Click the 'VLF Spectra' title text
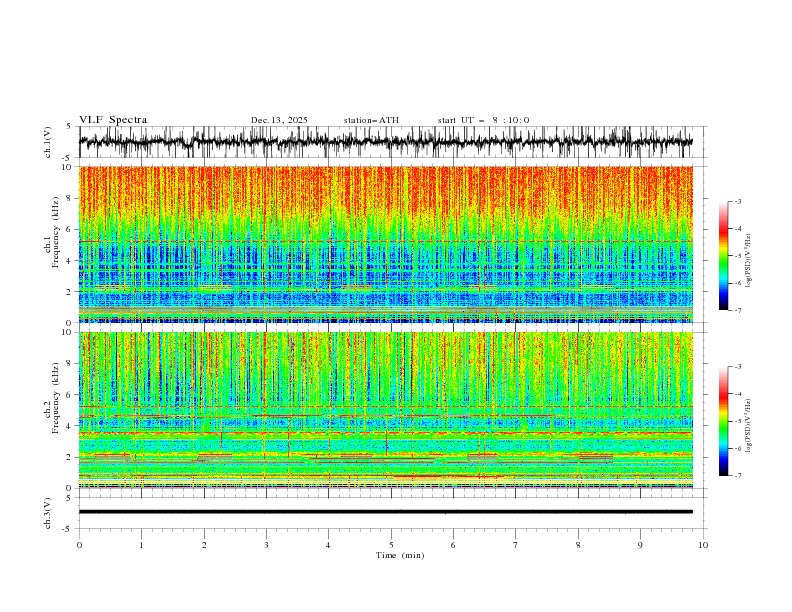792x612 pixels. pos(113,120)
